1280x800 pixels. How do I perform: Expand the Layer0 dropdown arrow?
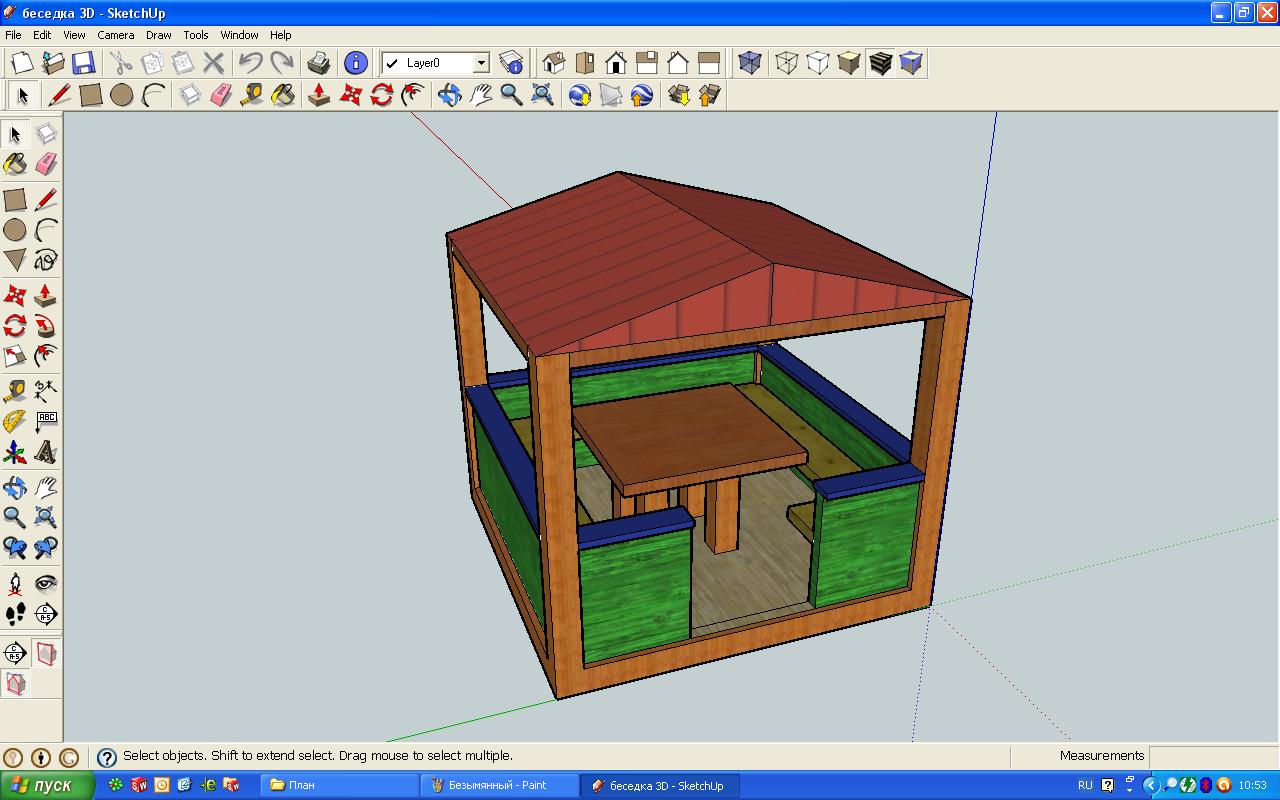(x=481, y=63)
